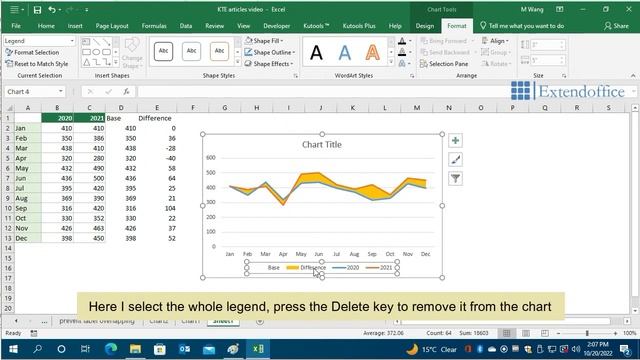Switch to the View tab
Image resolution: width=640 pixels, height=360 pixels.
243,26
